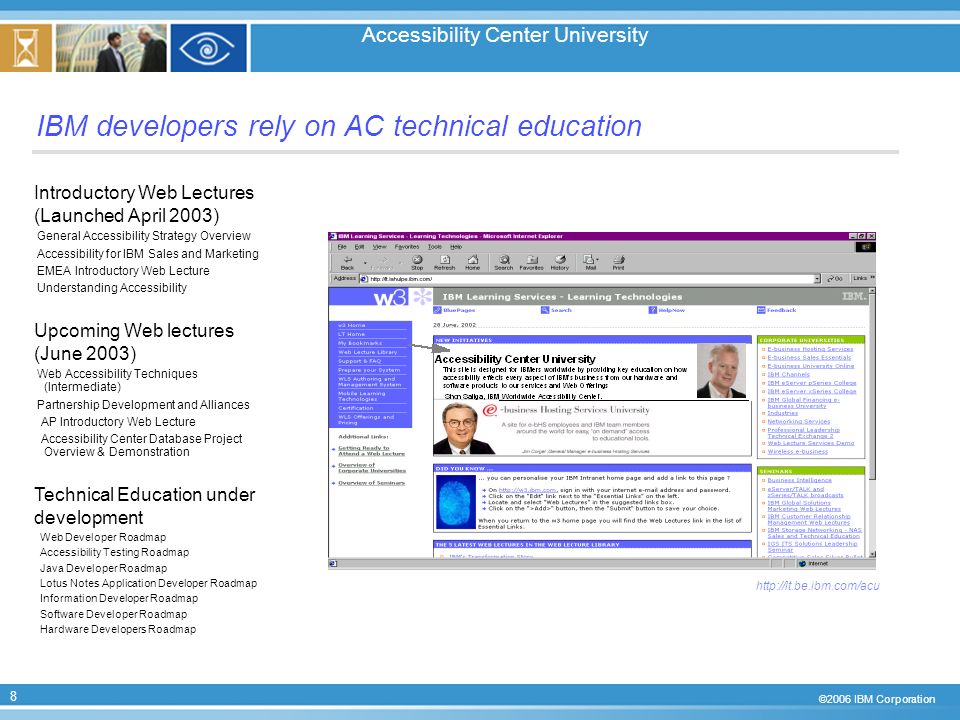Open the File menu
Screen dimensions: 960x720
pyautogui.click(x=342, y=247)
